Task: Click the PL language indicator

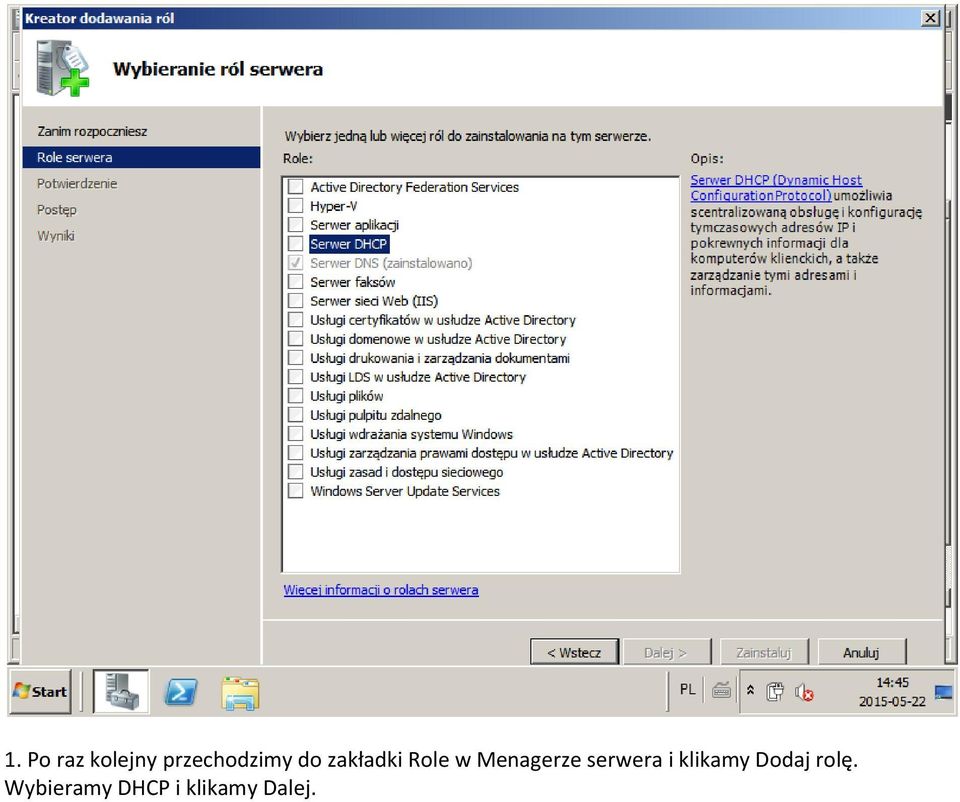Action: [x=687, y=689]
